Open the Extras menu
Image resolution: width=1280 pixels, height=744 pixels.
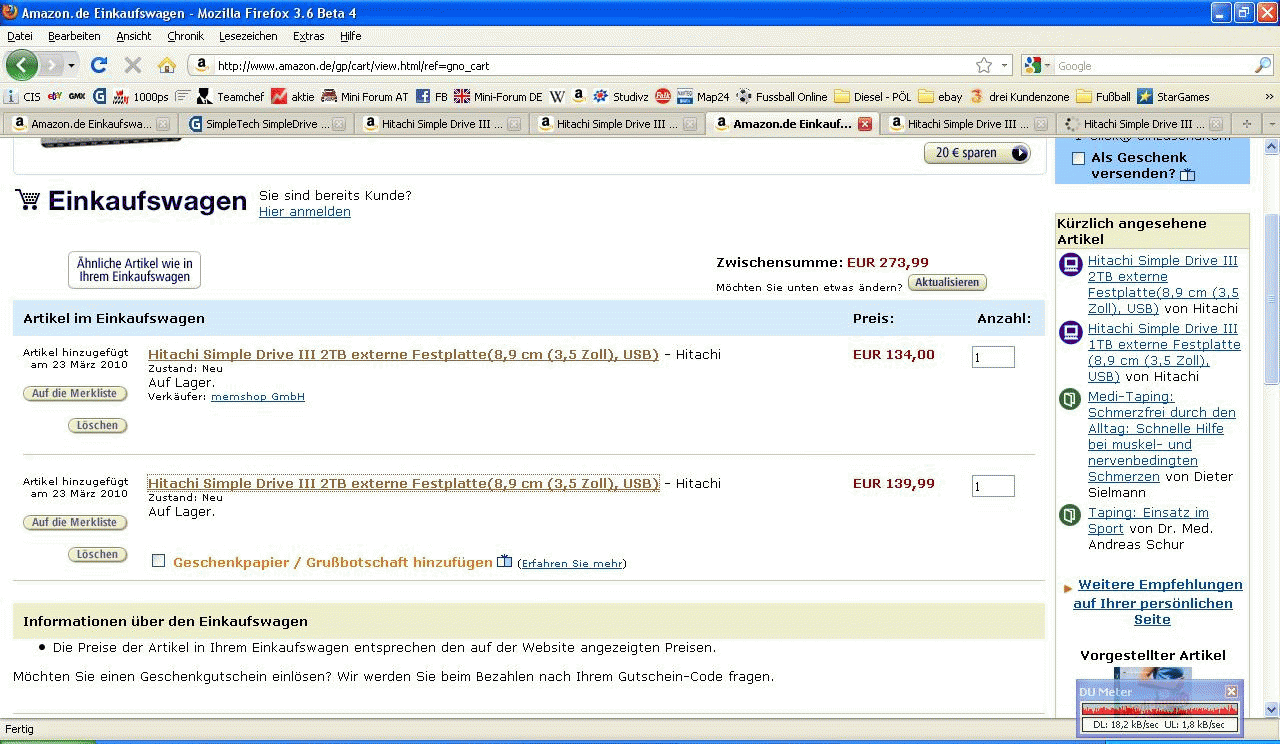coord(309,36)
